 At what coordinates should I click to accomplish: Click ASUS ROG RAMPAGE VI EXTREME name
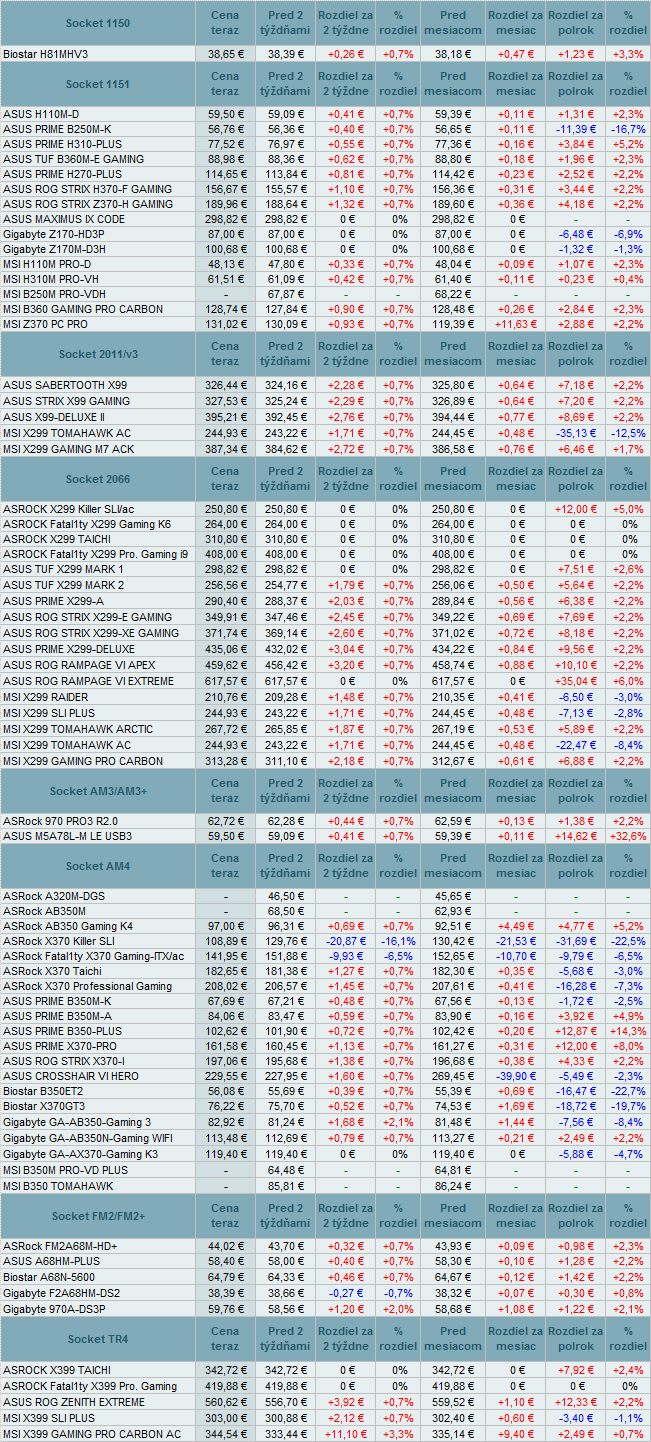[x=87, y=681]
